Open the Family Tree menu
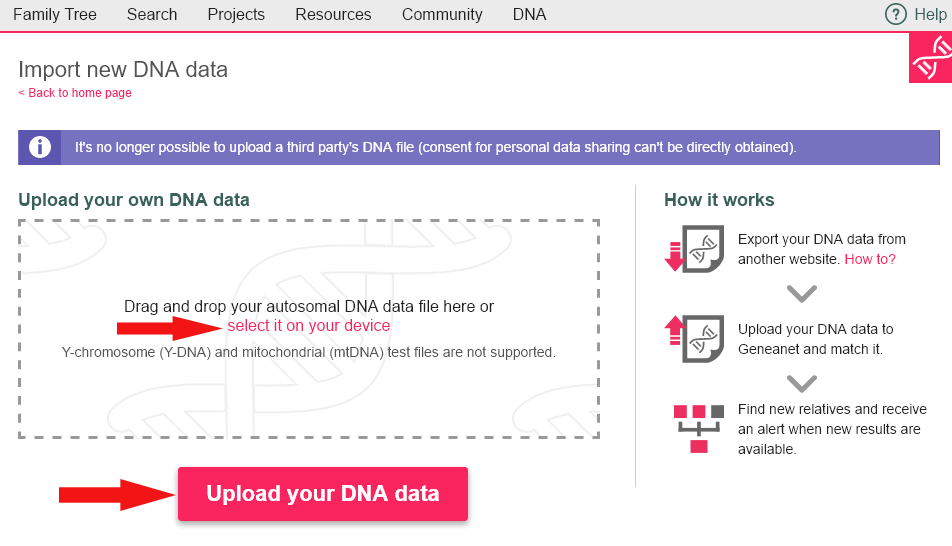This screenshot has width=952, height=546. (55, 15)
